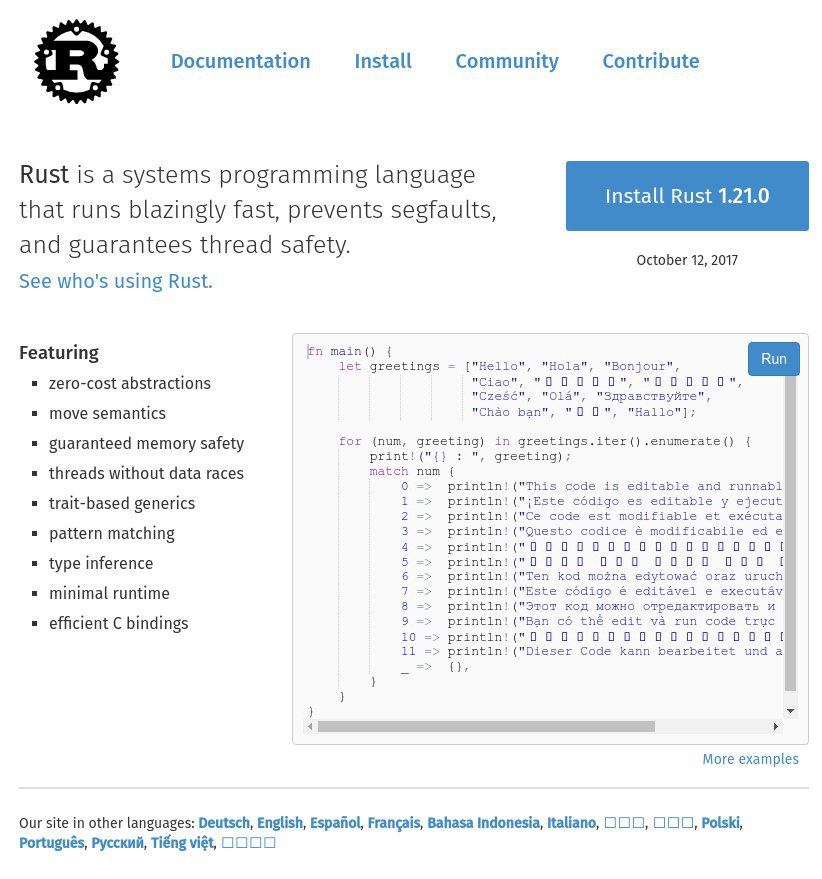Click the 'let greetings' code line

pyautogui.click(x=509, y=367)
